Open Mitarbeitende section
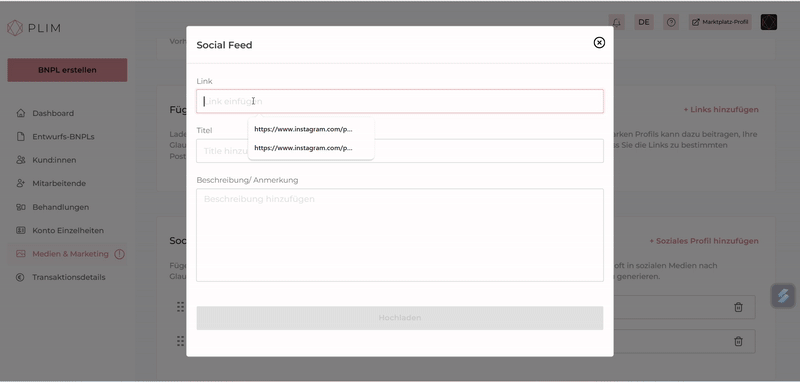The width and height of the screenshot is (800, 382). tap(59, 184)
